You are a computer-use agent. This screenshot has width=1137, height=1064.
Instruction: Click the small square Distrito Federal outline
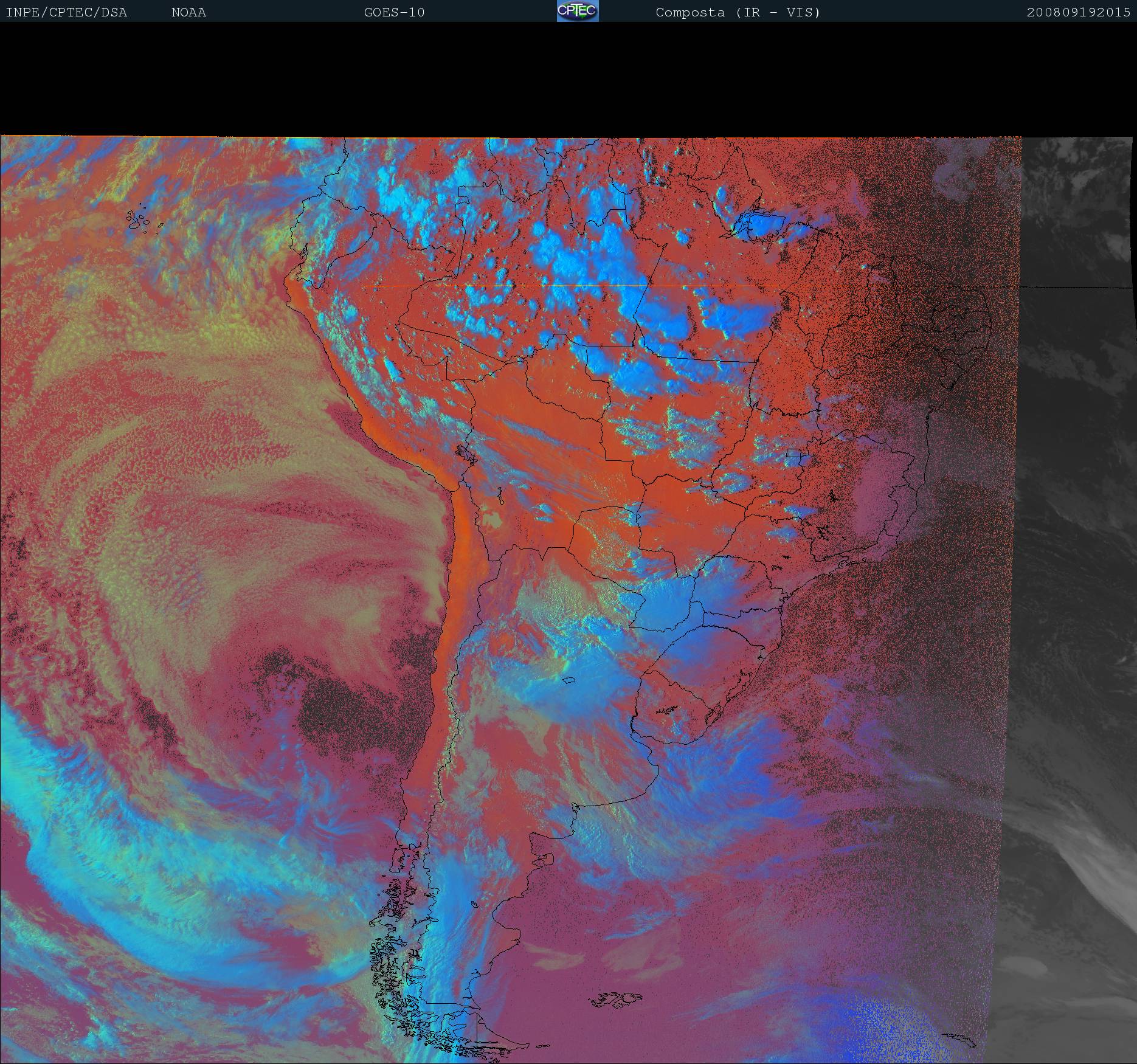pos(793,453)
